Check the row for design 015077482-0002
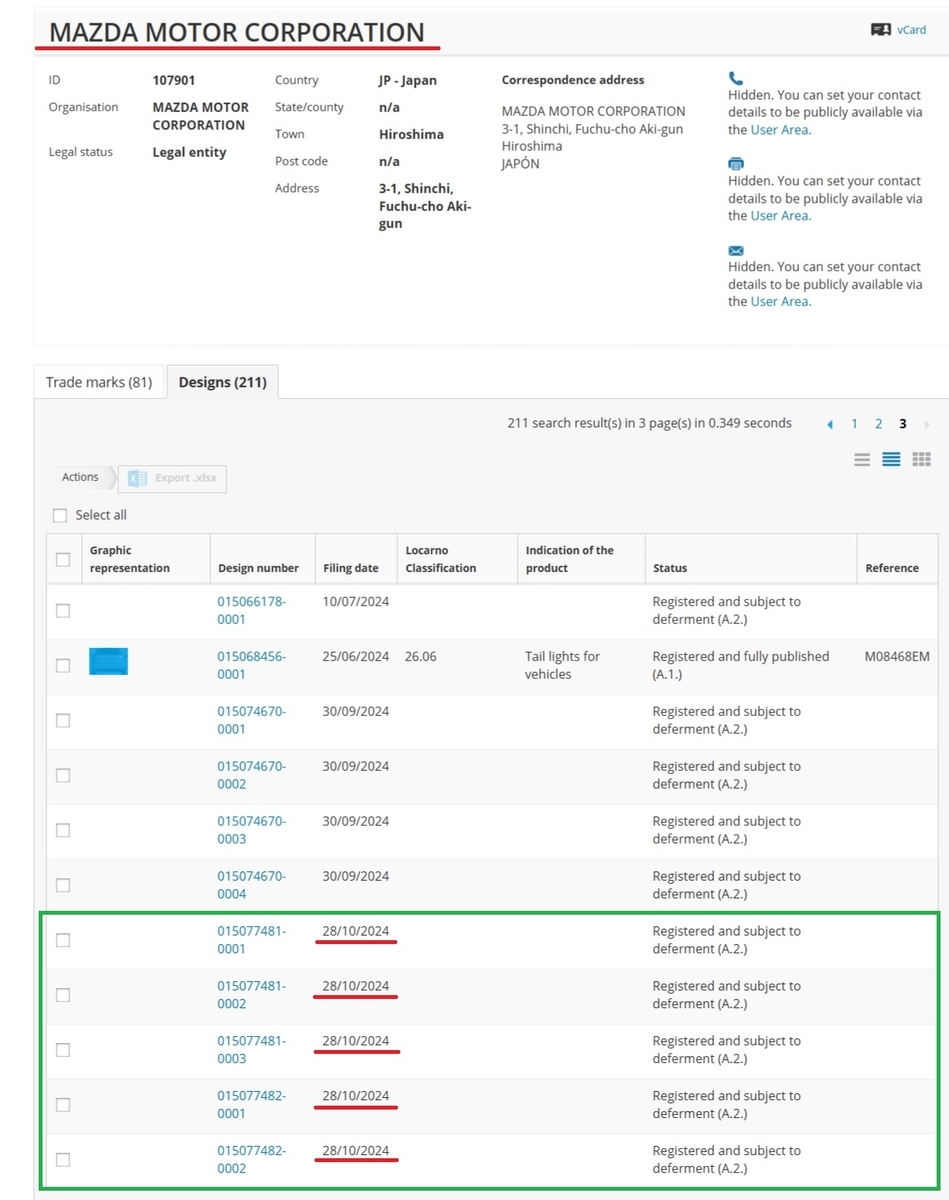 [x=63, y=1160]
